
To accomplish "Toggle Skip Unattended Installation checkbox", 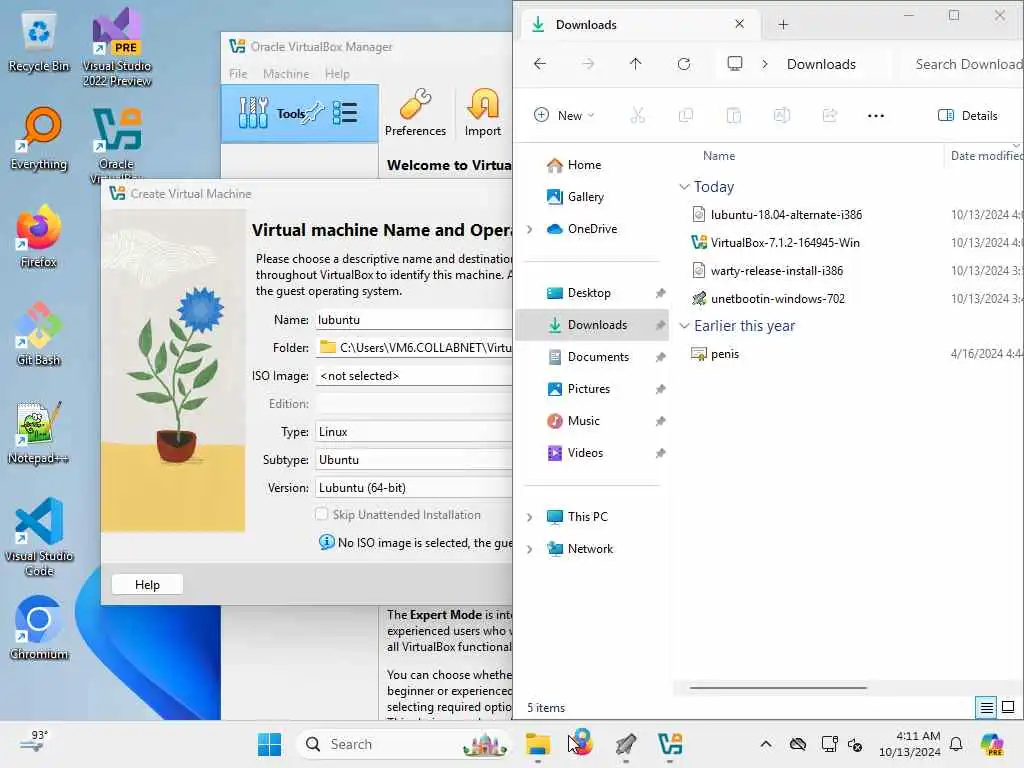I will 321,515.
